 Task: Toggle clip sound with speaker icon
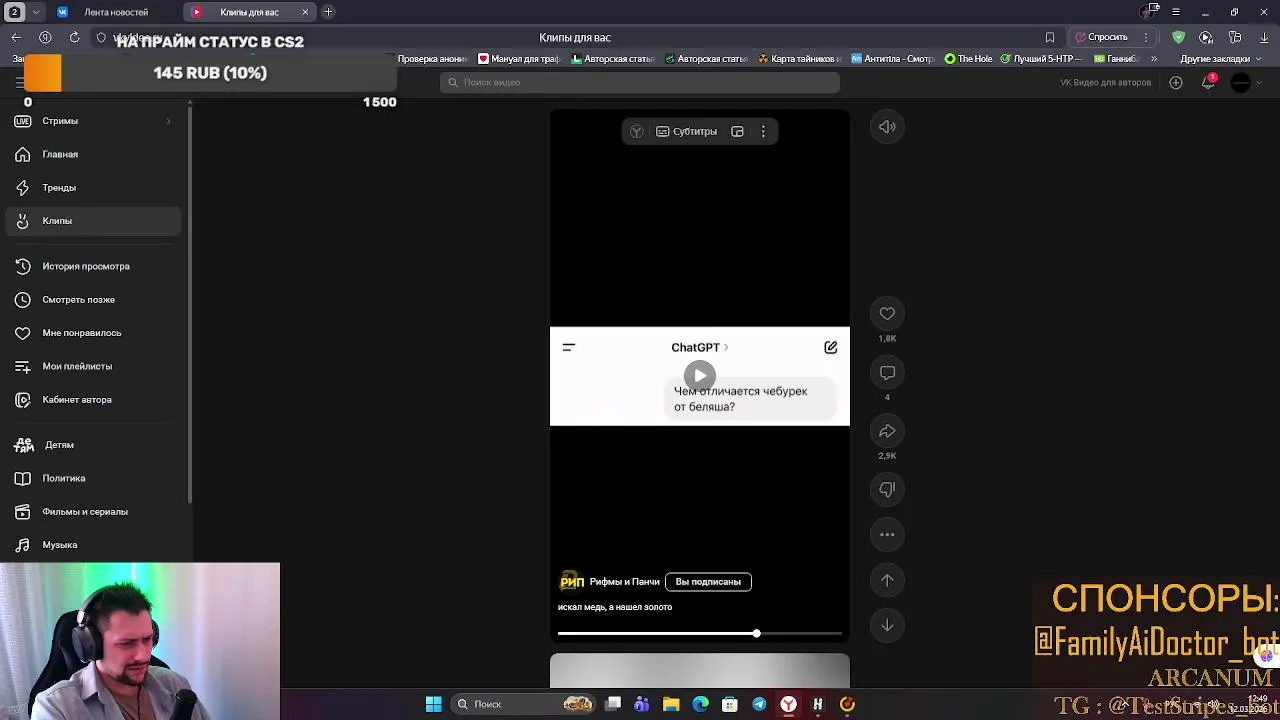click(887, 127)
